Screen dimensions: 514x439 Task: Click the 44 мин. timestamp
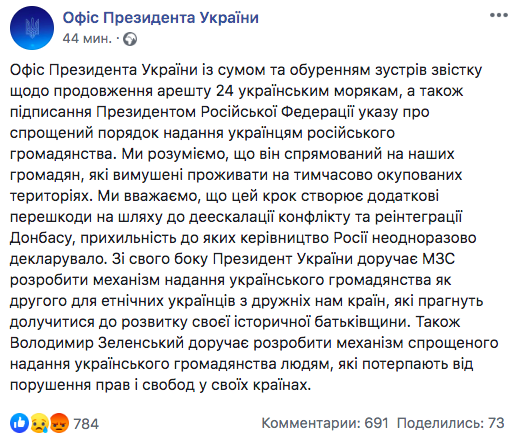[87, 39]
